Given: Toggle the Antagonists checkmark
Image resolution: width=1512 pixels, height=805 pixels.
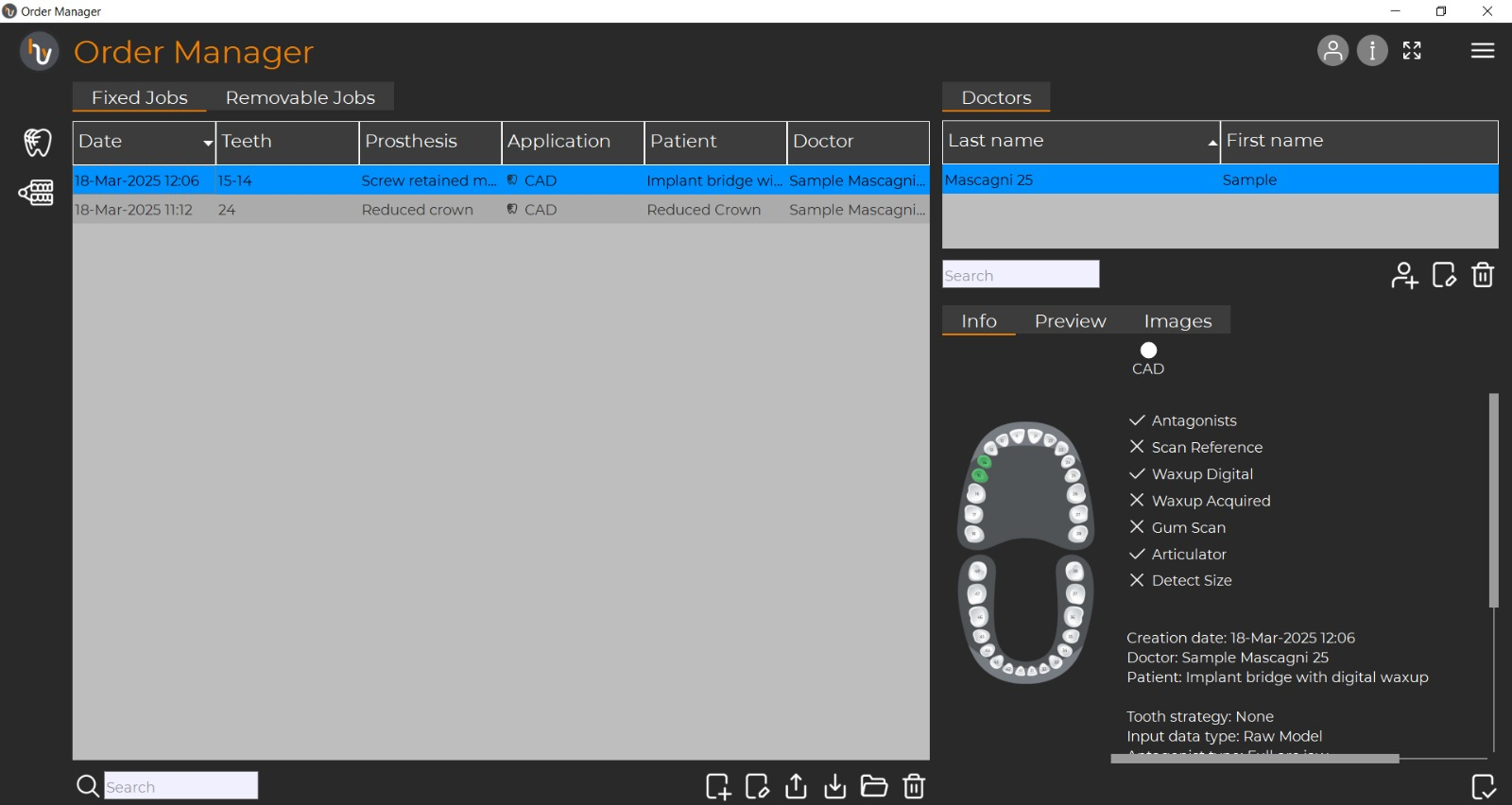Looking at the screenshot, I should click(1137, 420).
